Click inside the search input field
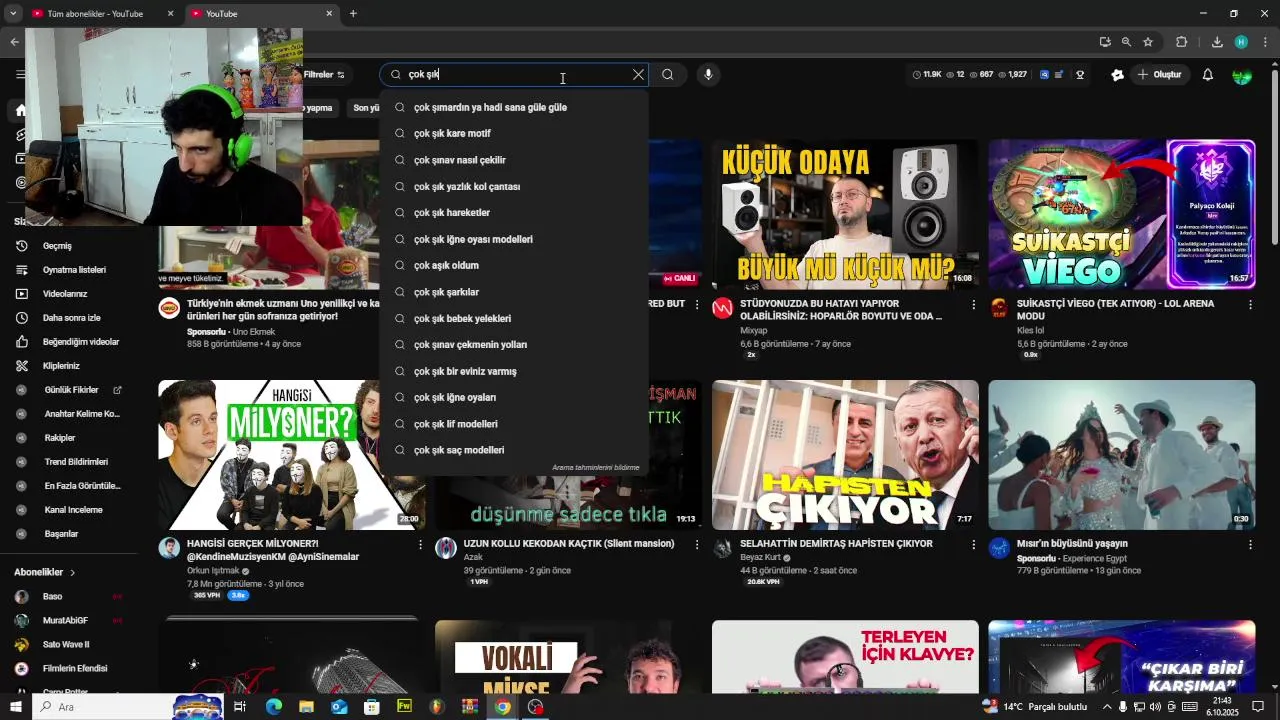The height and width of the screenshot is (720, 1280). click(515, 75)
